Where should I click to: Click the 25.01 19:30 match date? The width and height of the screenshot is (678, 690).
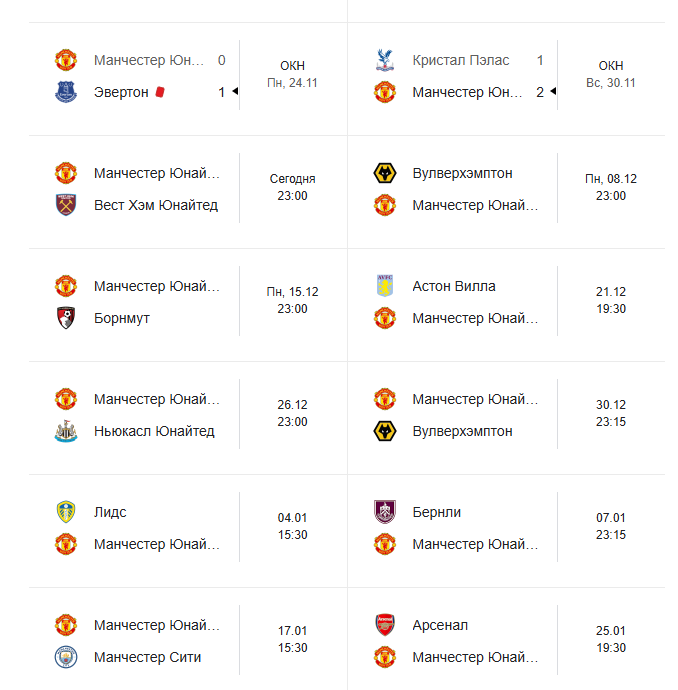click(610, 639)
